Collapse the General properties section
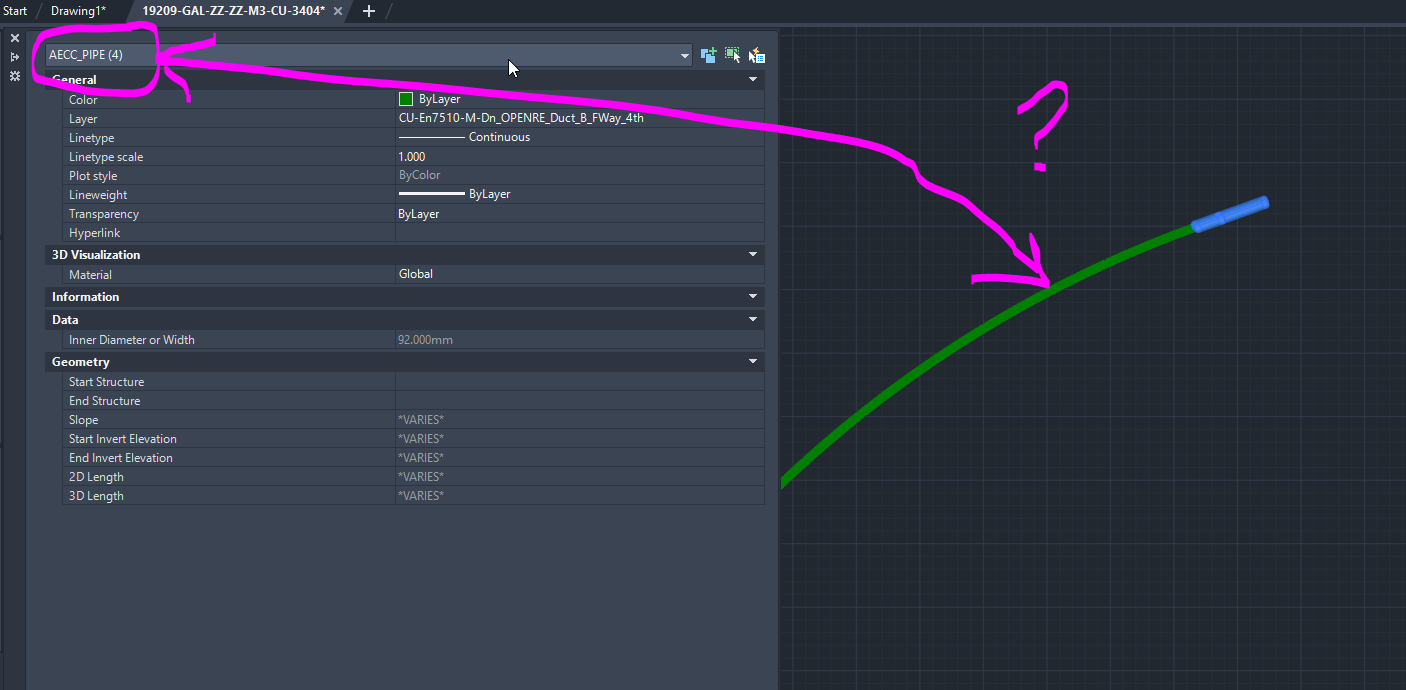The image size is (1406, 690). click(x=752, y=79)
